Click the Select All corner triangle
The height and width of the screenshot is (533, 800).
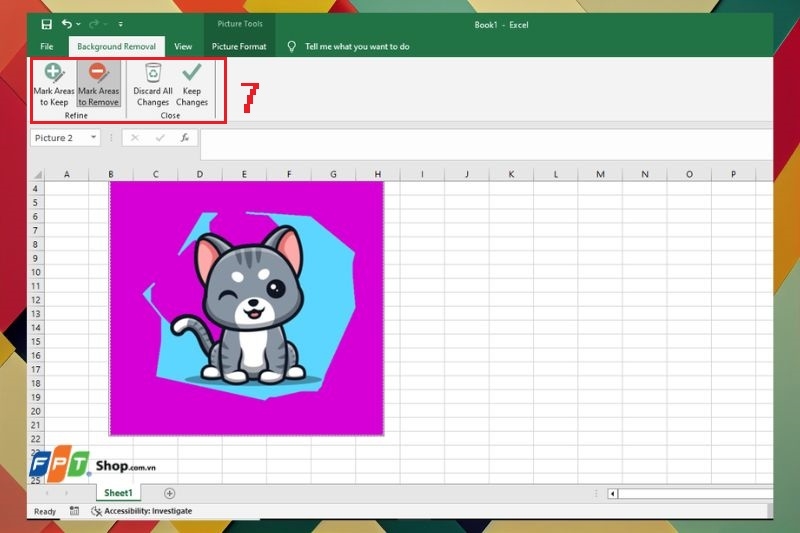click(37, 174)
